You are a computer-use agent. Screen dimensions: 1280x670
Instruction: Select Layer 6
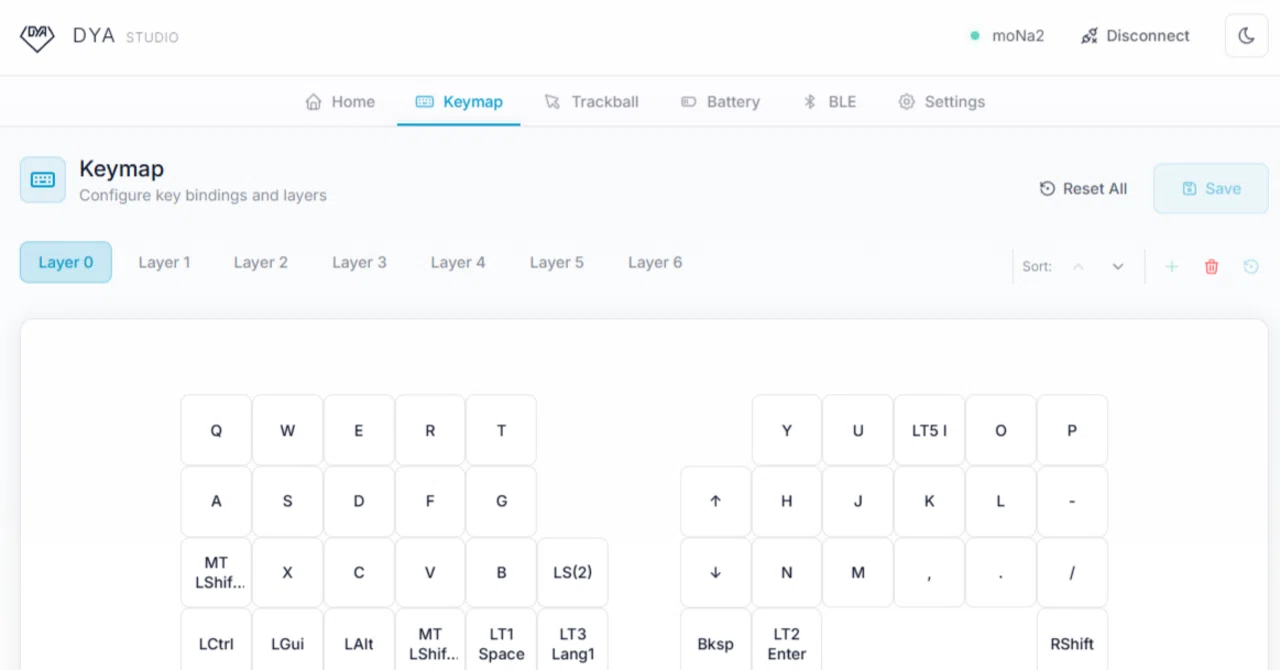click(x=655, y=262)
